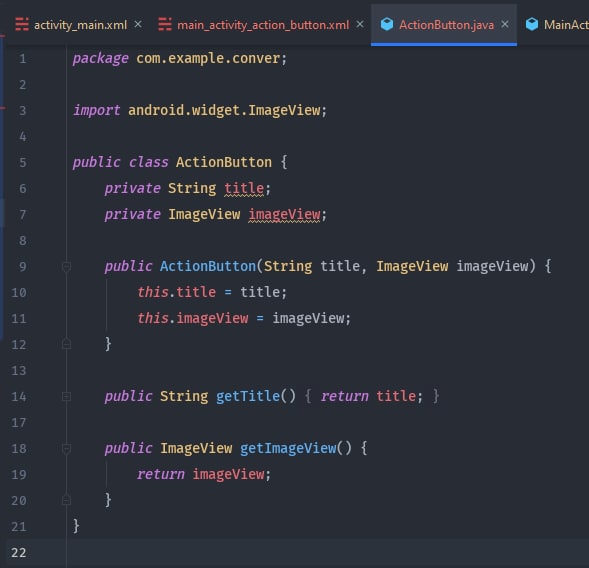Click the MainAct… class file icon
Viewport: 589px width, 568px height.
coord(532,24)
